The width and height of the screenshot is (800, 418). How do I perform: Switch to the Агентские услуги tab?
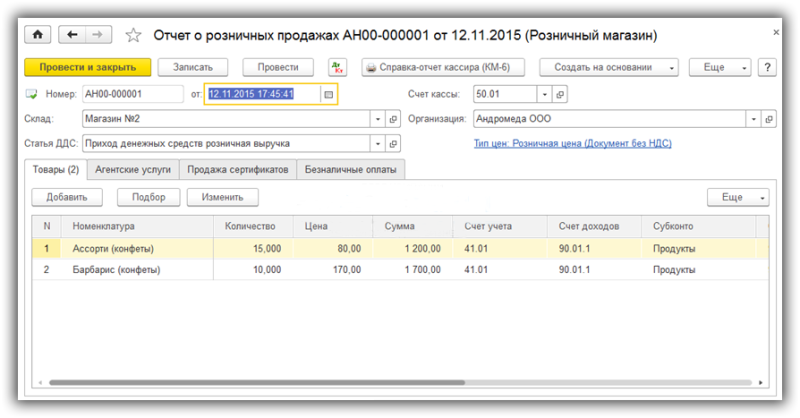click(x=133, y=169)
